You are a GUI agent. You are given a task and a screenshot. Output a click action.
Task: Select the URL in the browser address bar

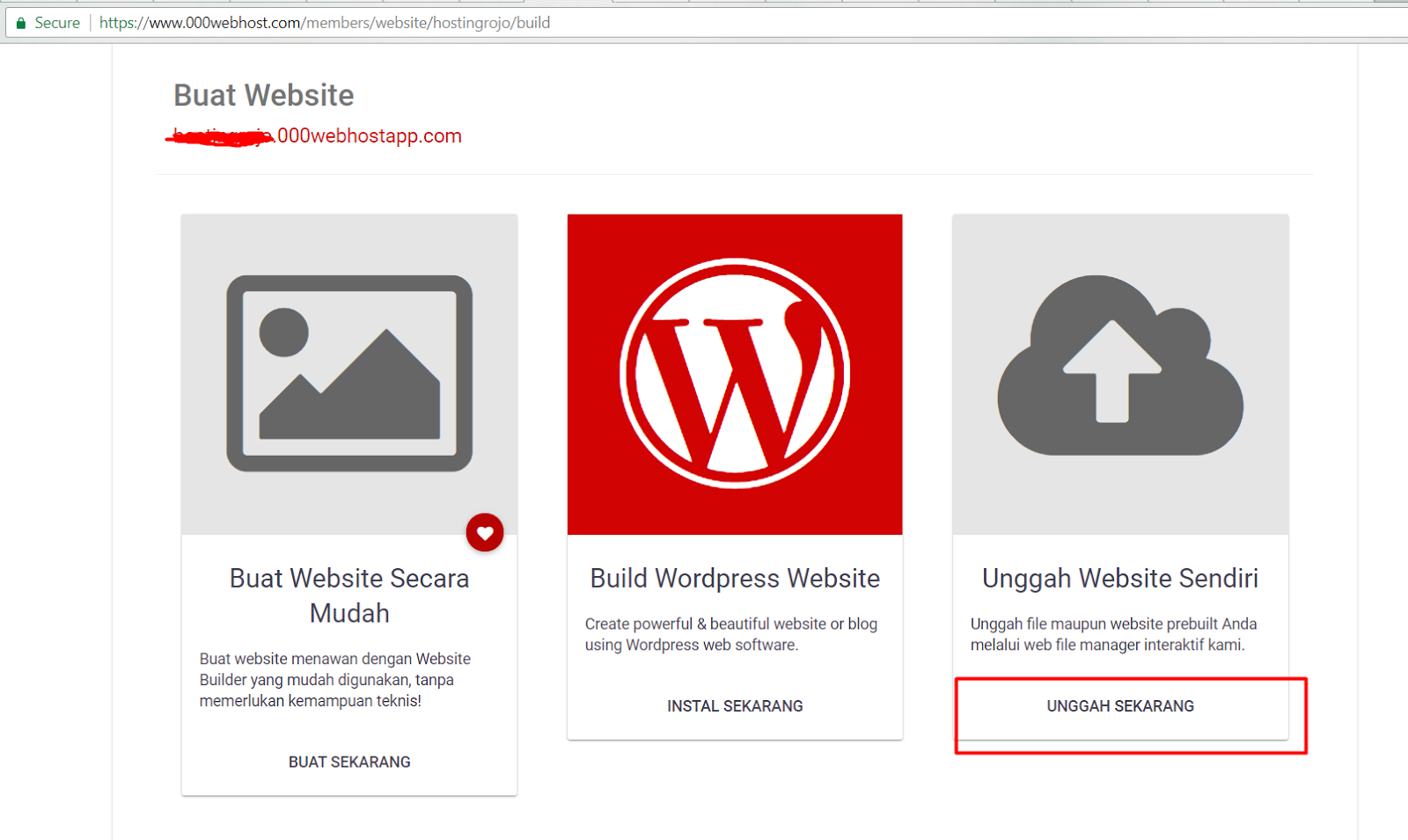pos(326,22)
